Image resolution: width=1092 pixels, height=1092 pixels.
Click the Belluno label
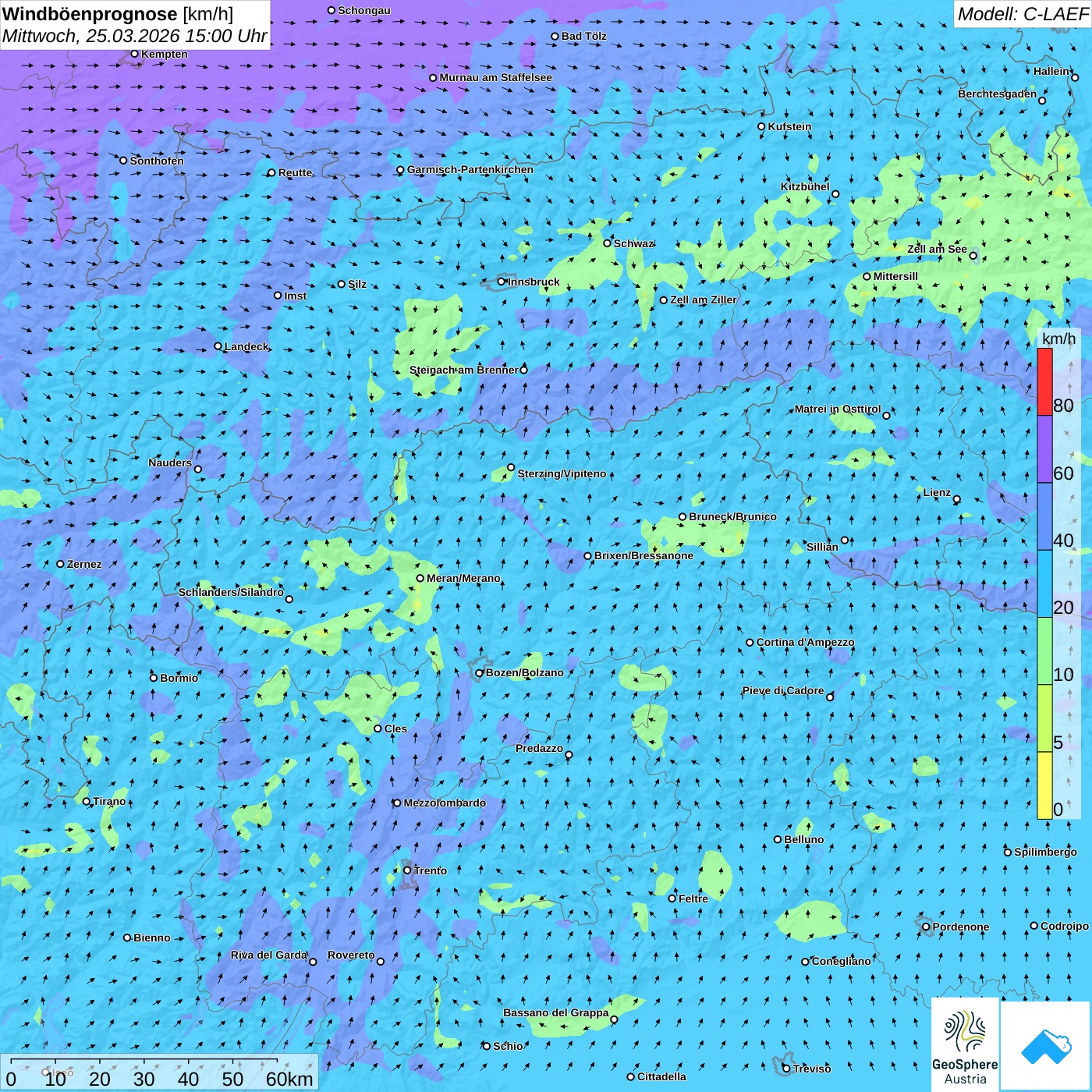pyautogui.click(x=803, y=839)
